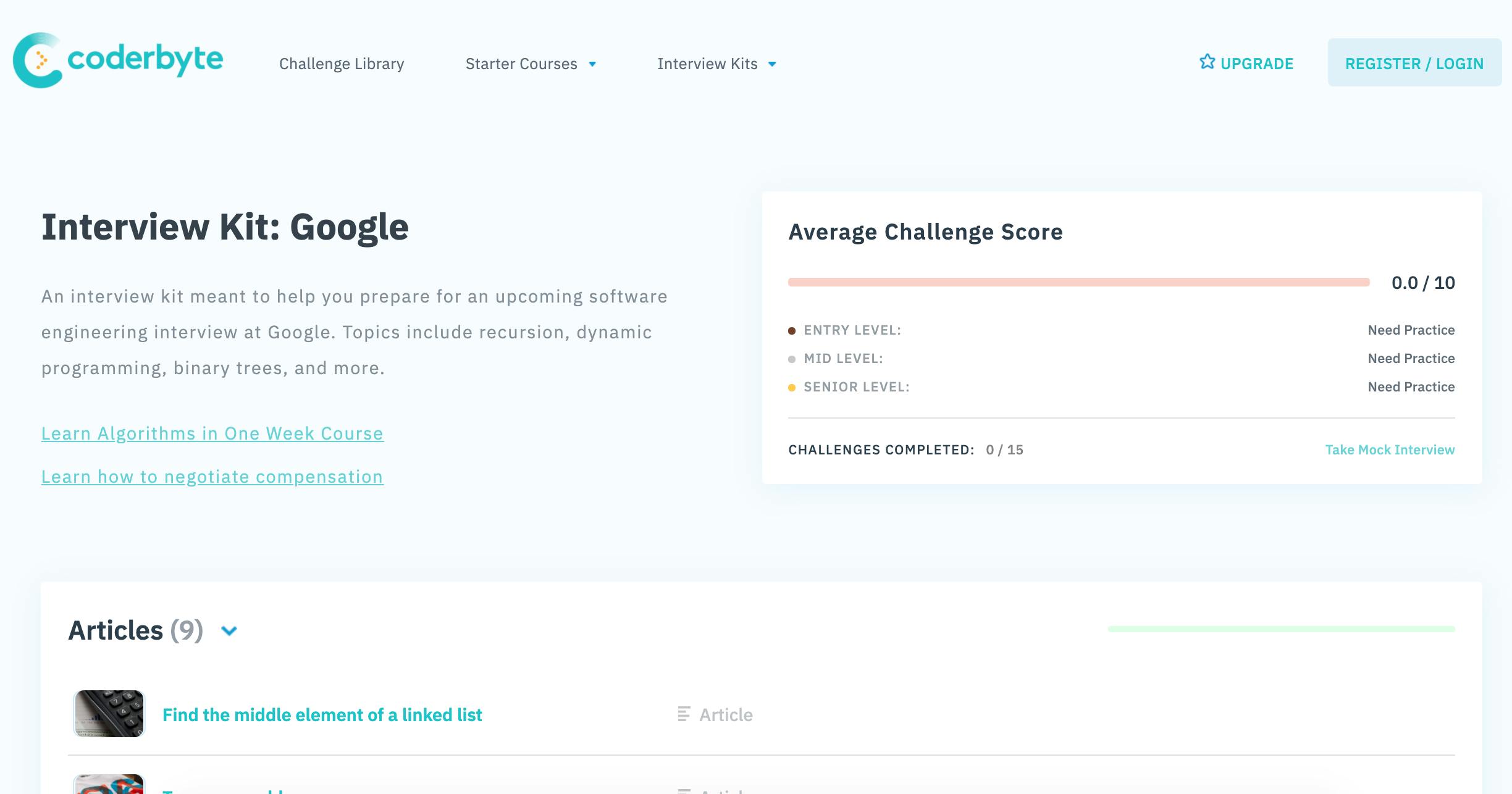Image resolution: width=1512 pixels, height=794 pixels.
Task: Select Interview Kits in the navigation
Action: (707, 64)
